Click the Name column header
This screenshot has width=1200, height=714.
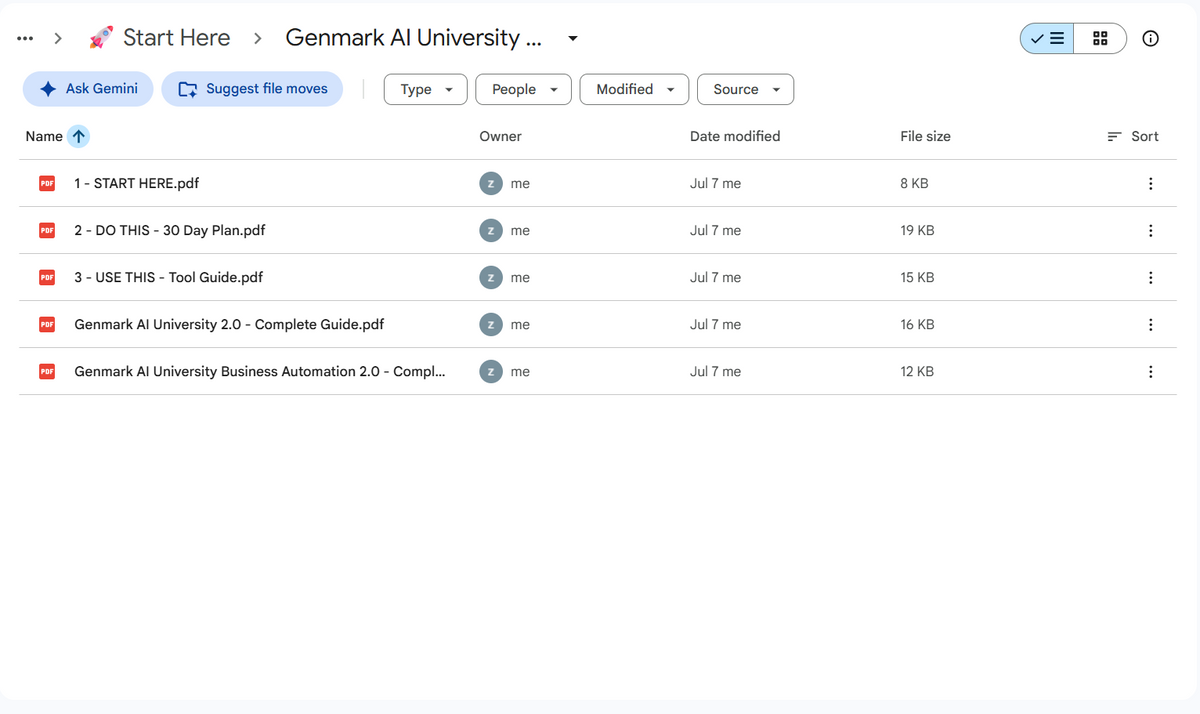click(x=44, y=137)
